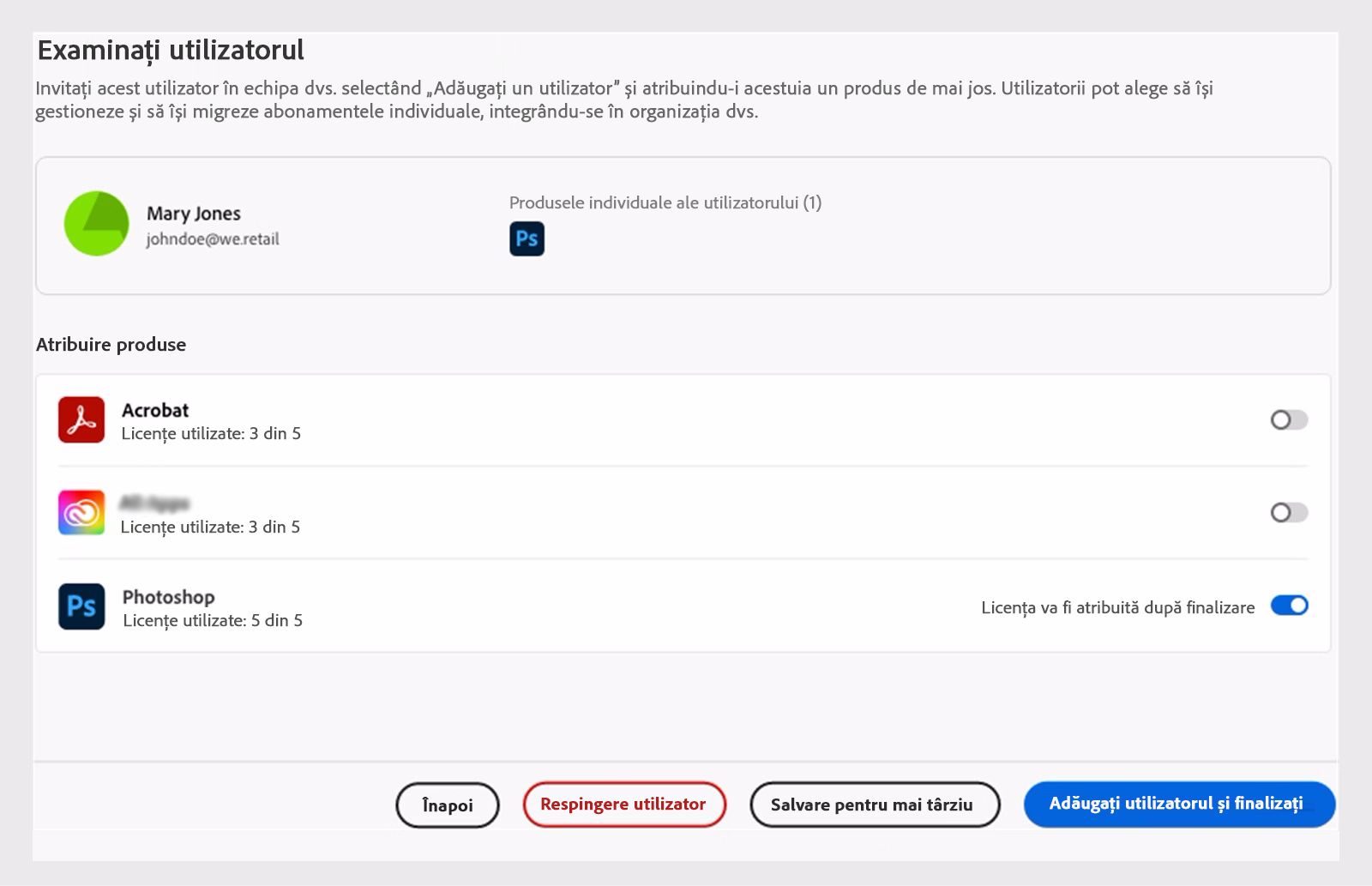Click the "Produsele individuale ale utilizatorului" label
This screenshot has width=1372, height=886.
(665, 203)
